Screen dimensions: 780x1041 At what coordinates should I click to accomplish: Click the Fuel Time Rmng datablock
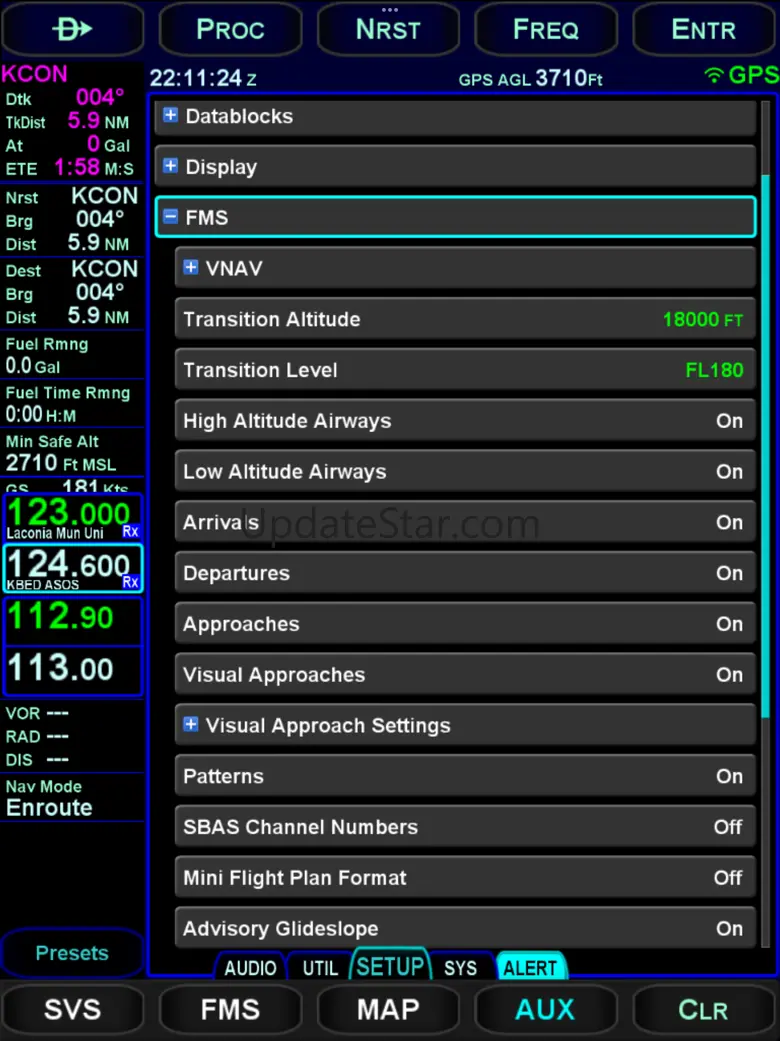(72, 404)
